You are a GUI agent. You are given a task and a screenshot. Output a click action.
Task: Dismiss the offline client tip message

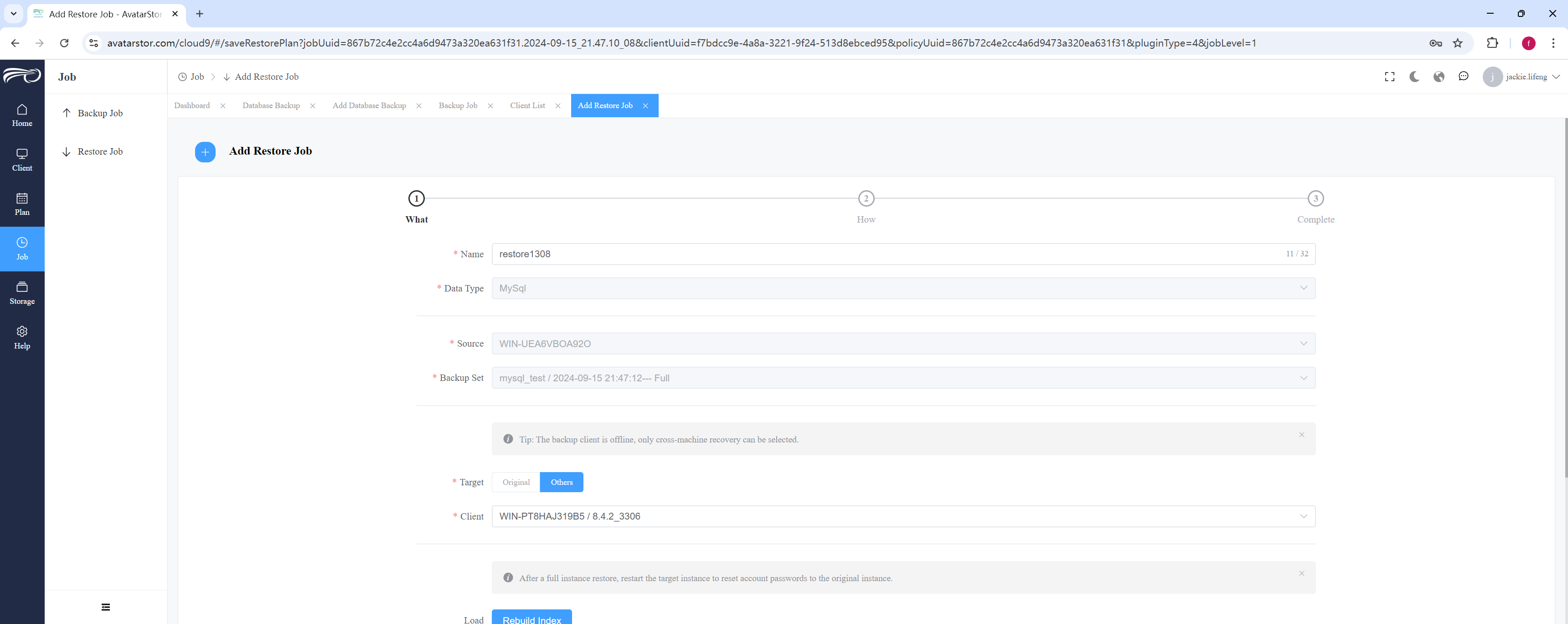[x=1301, y=435]
